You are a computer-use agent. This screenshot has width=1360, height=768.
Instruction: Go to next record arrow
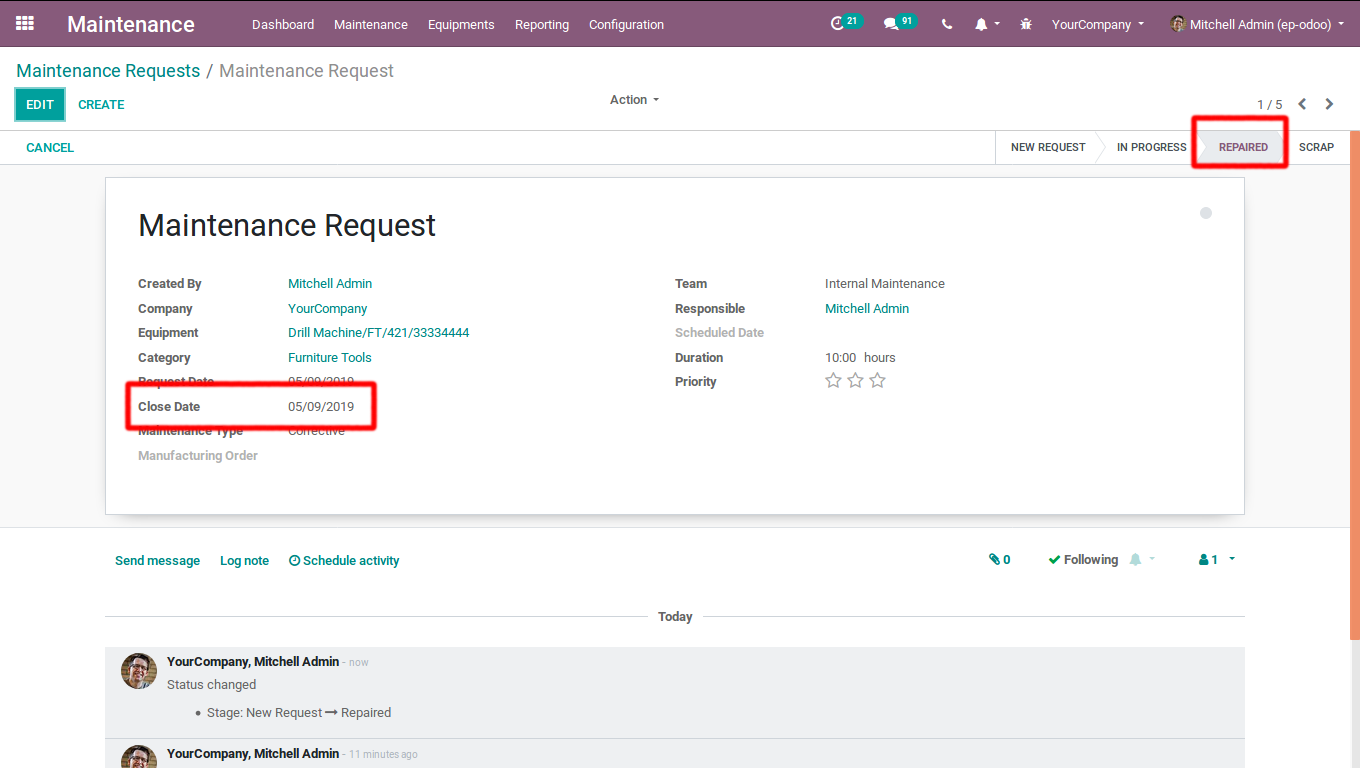(x=1329, y=104)
